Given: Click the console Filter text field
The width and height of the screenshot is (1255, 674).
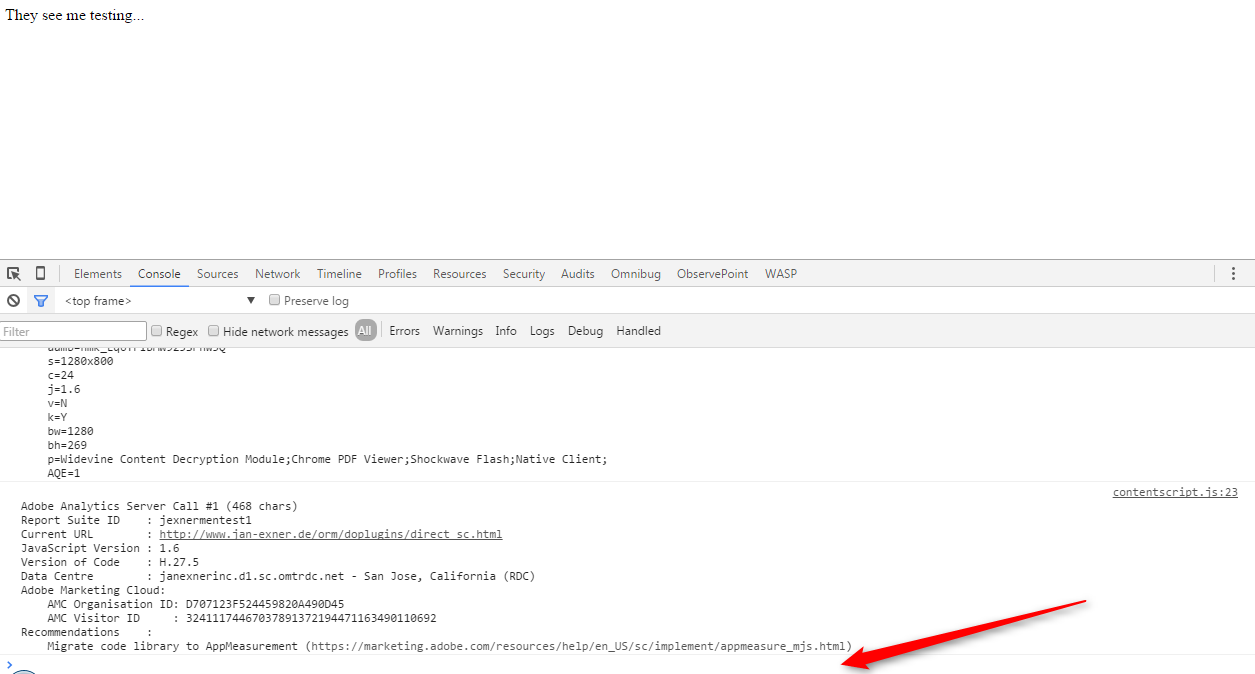Looking at the screenshot, I should tap(74, 331).
